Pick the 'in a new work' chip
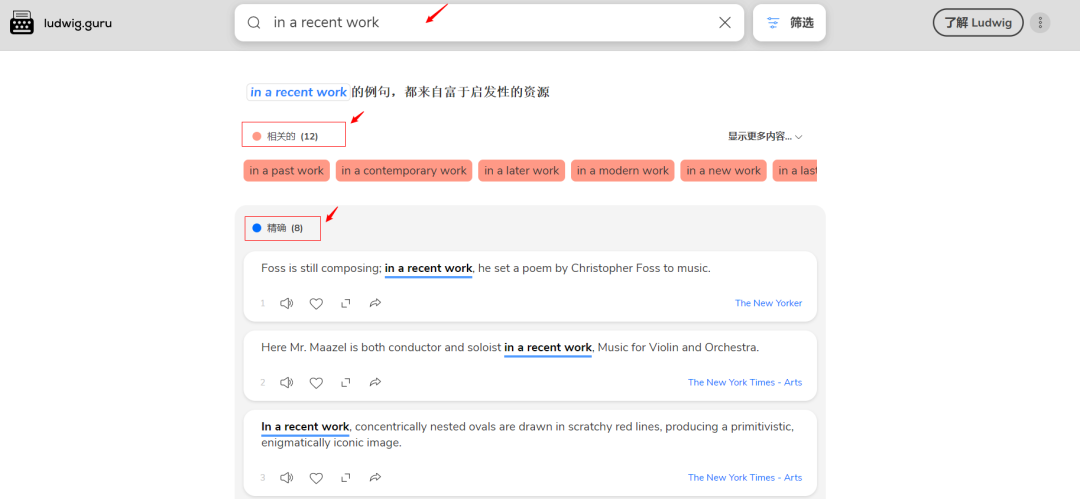The image size is (1080, 499). (x=723, y=171)
